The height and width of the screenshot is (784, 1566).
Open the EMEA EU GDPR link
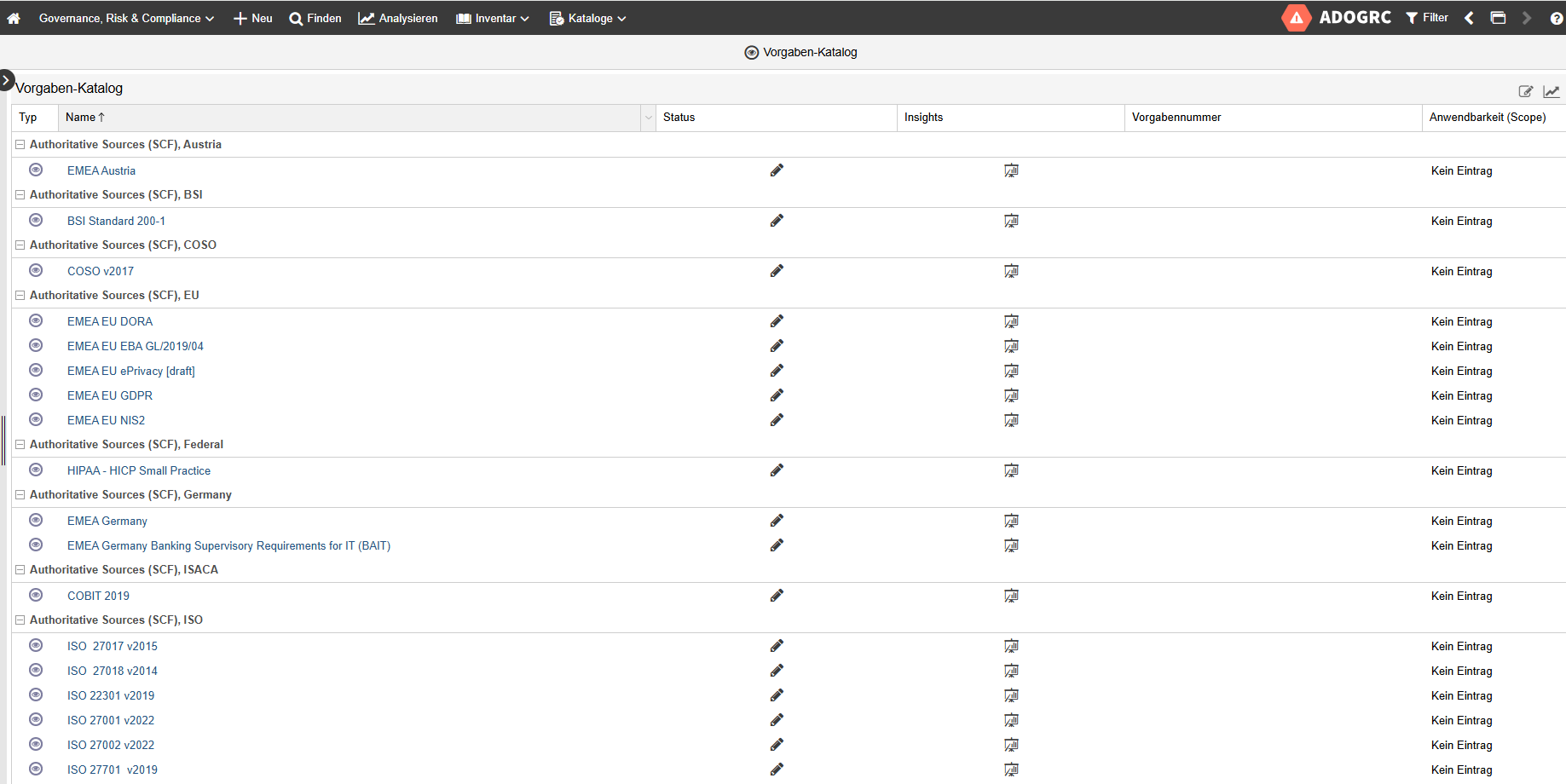[110, 396]
